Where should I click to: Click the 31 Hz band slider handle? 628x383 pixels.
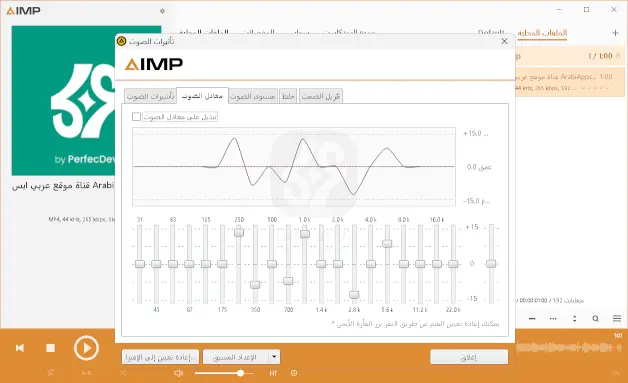(x=140, y=264)
